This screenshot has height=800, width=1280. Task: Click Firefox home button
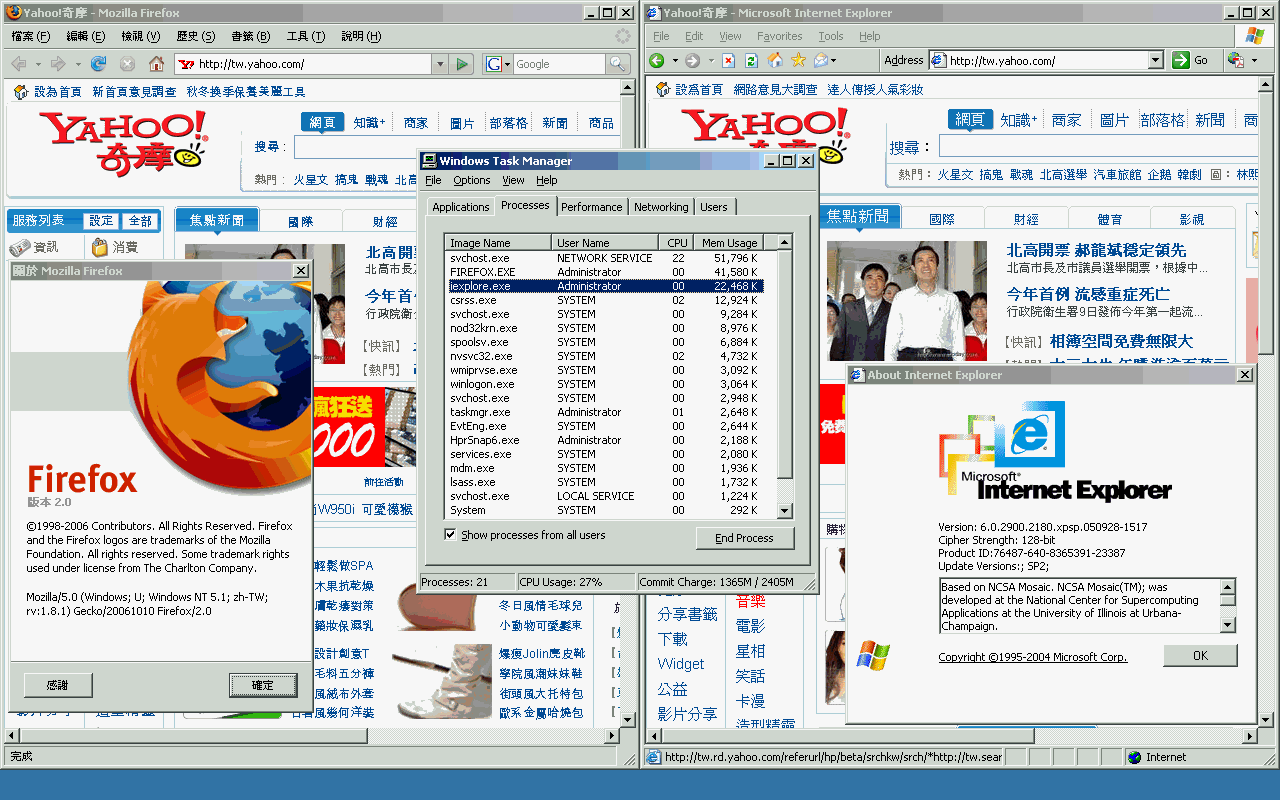(156, 64)
